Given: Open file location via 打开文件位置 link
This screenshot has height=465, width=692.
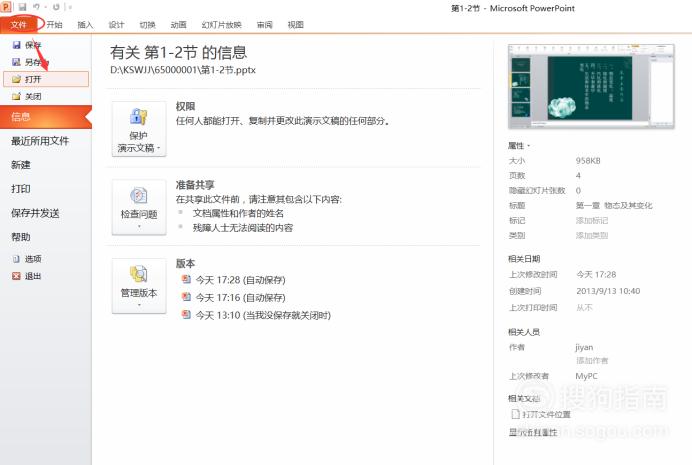Looking at the screenshot, I should [546, 415].
